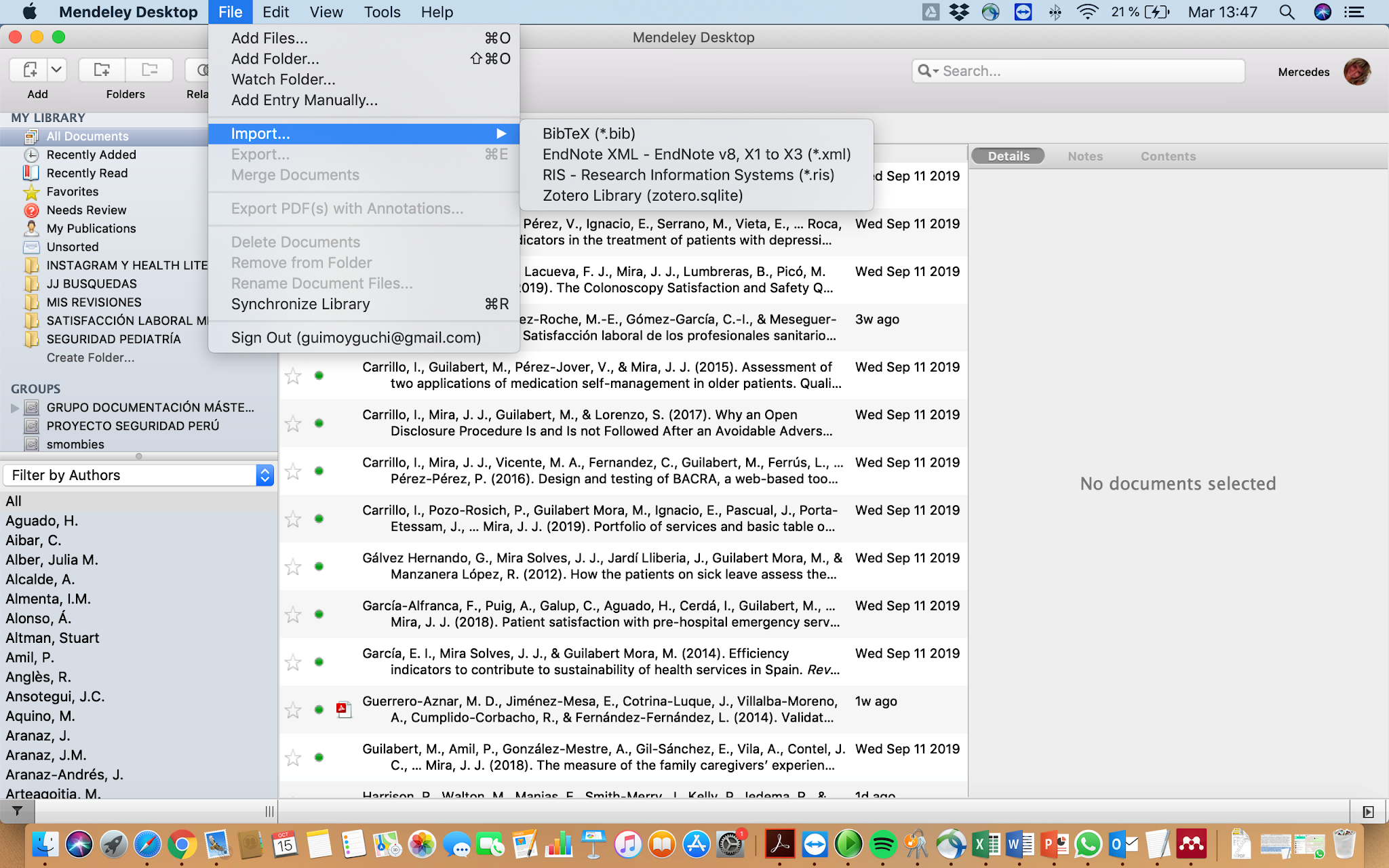This screenshot has height=868, width=1389.
Task: Click Mercedes profile avatar picture
Action: point(1356,71)
